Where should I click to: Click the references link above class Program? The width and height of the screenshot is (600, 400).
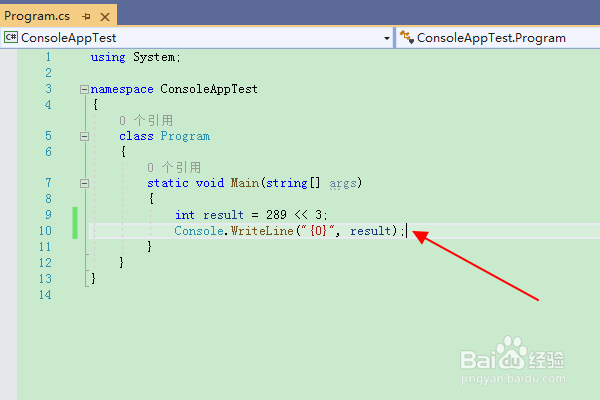pos(146,121)
